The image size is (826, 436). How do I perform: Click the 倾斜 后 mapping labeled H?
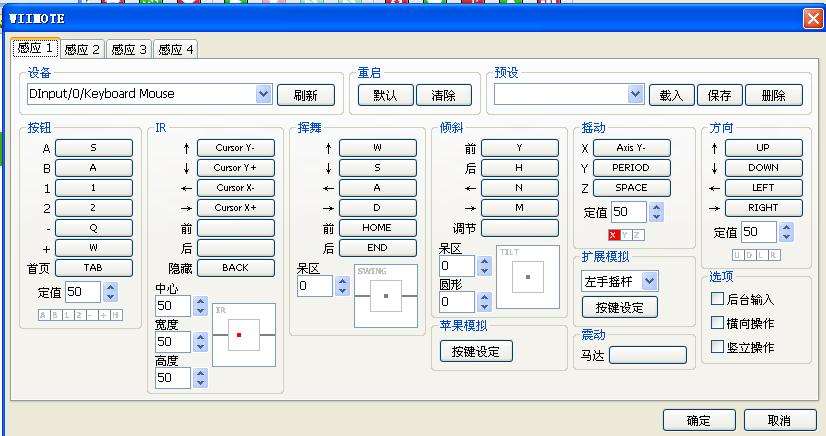coord(519,168)
